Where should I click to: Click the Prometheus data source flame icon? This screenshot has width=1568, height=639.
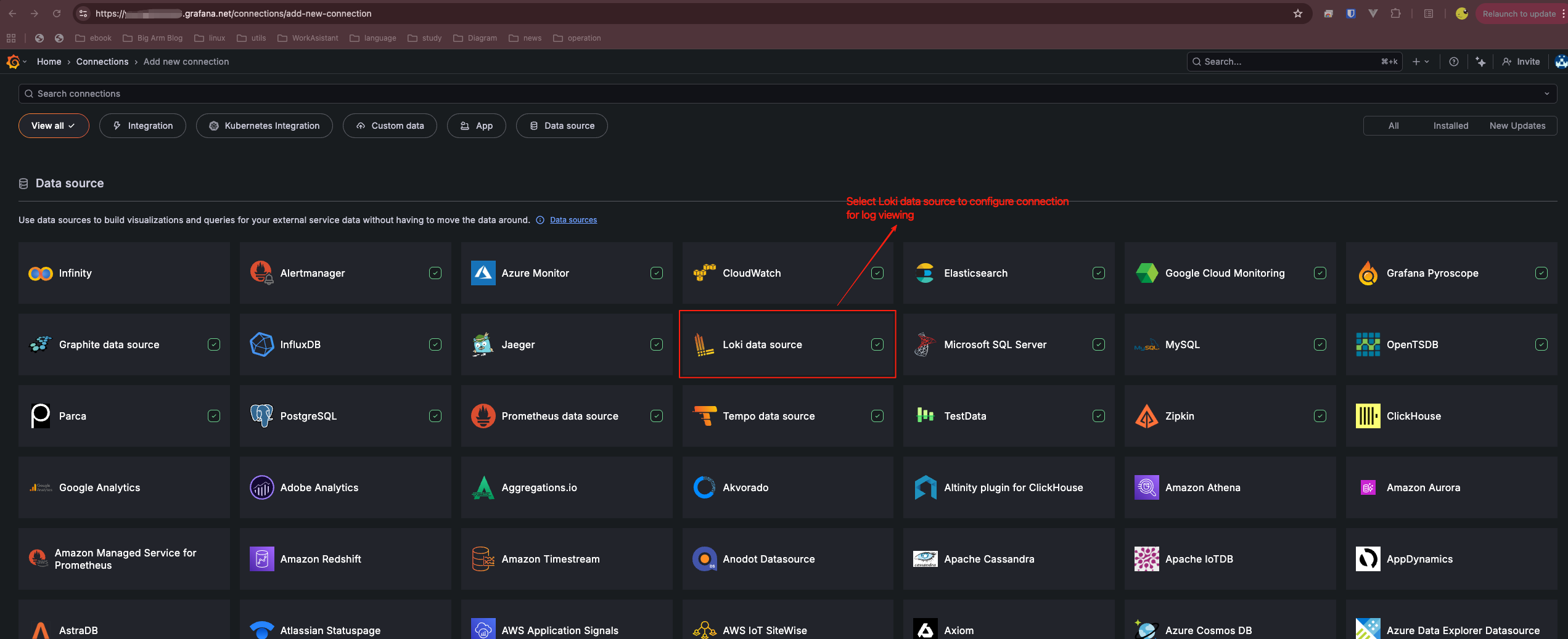tap(483, 417)
